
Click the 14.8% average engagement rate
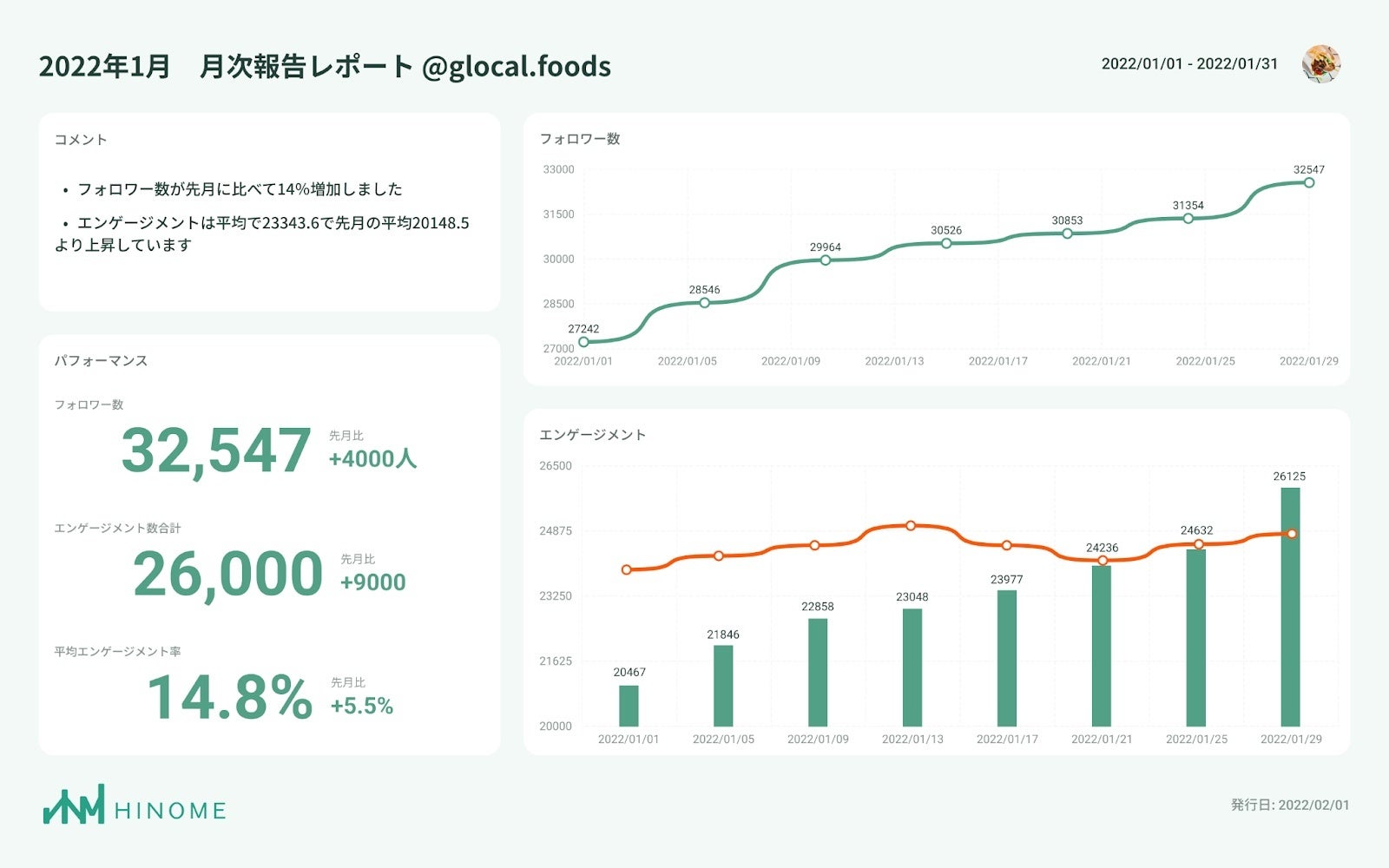229,697
